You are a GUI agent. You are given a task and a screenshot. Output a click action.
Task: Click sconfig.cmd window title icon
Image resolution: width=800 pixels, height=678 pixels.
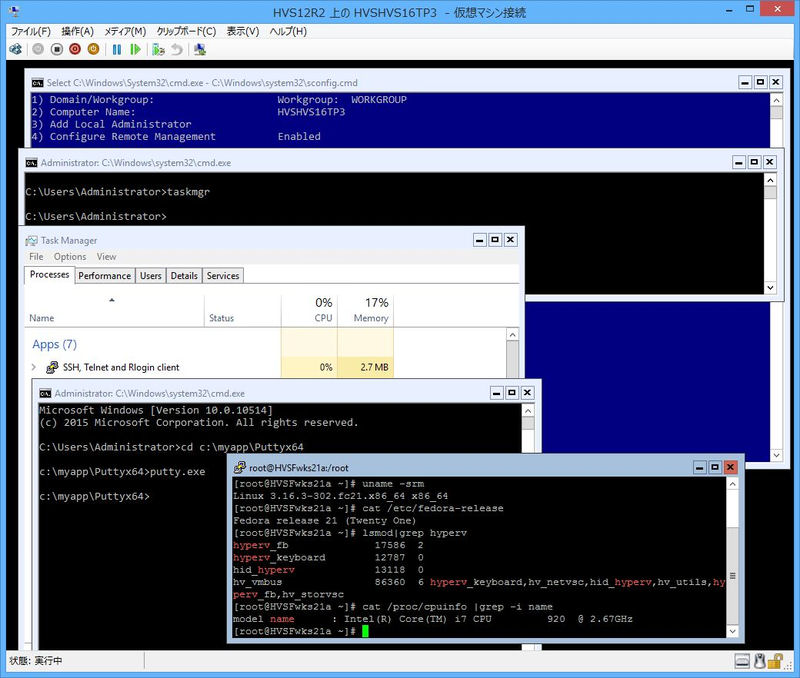click(37, 83)
